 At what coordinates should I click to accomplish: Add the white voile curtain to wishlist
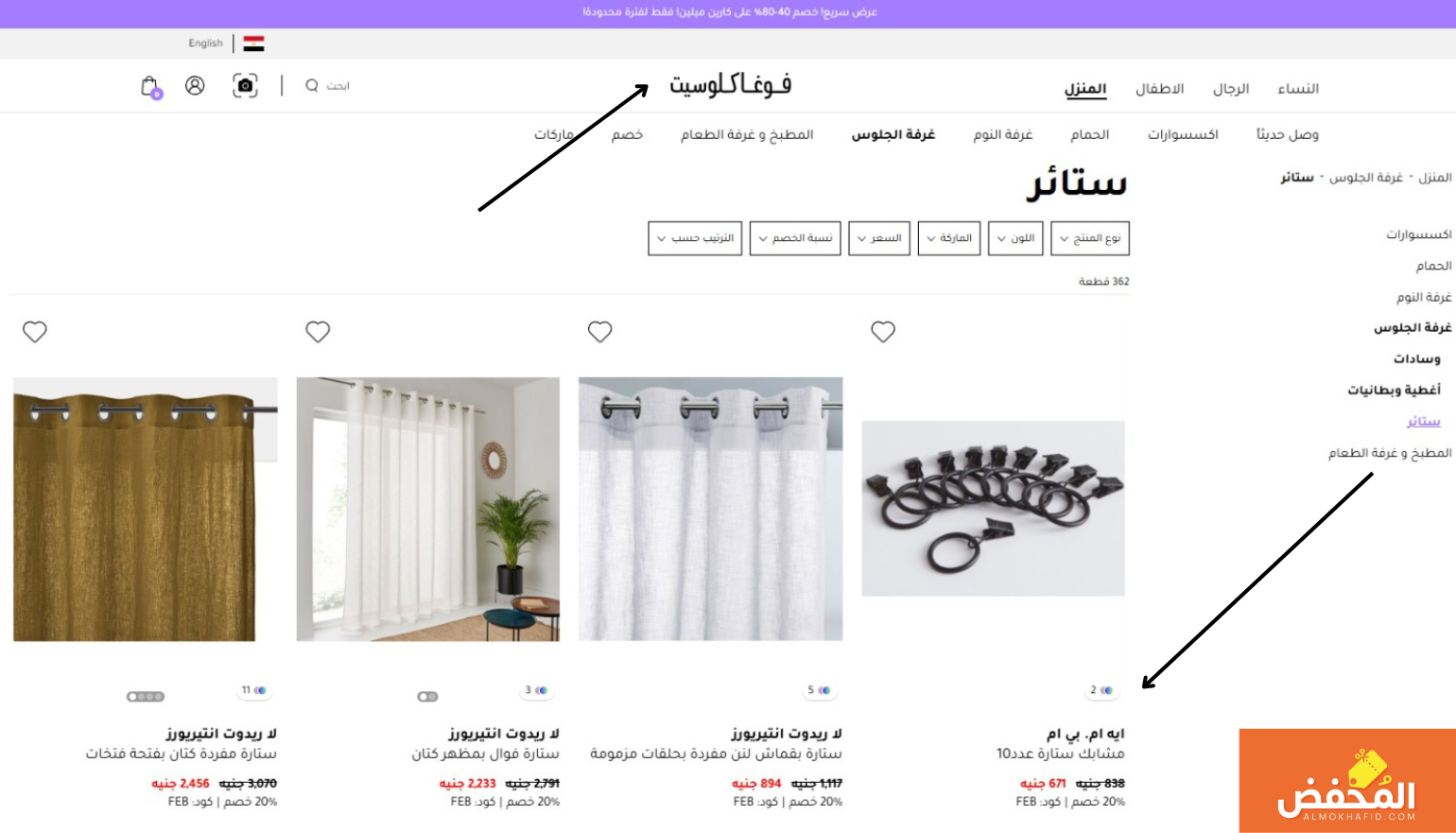click(318, 332)
